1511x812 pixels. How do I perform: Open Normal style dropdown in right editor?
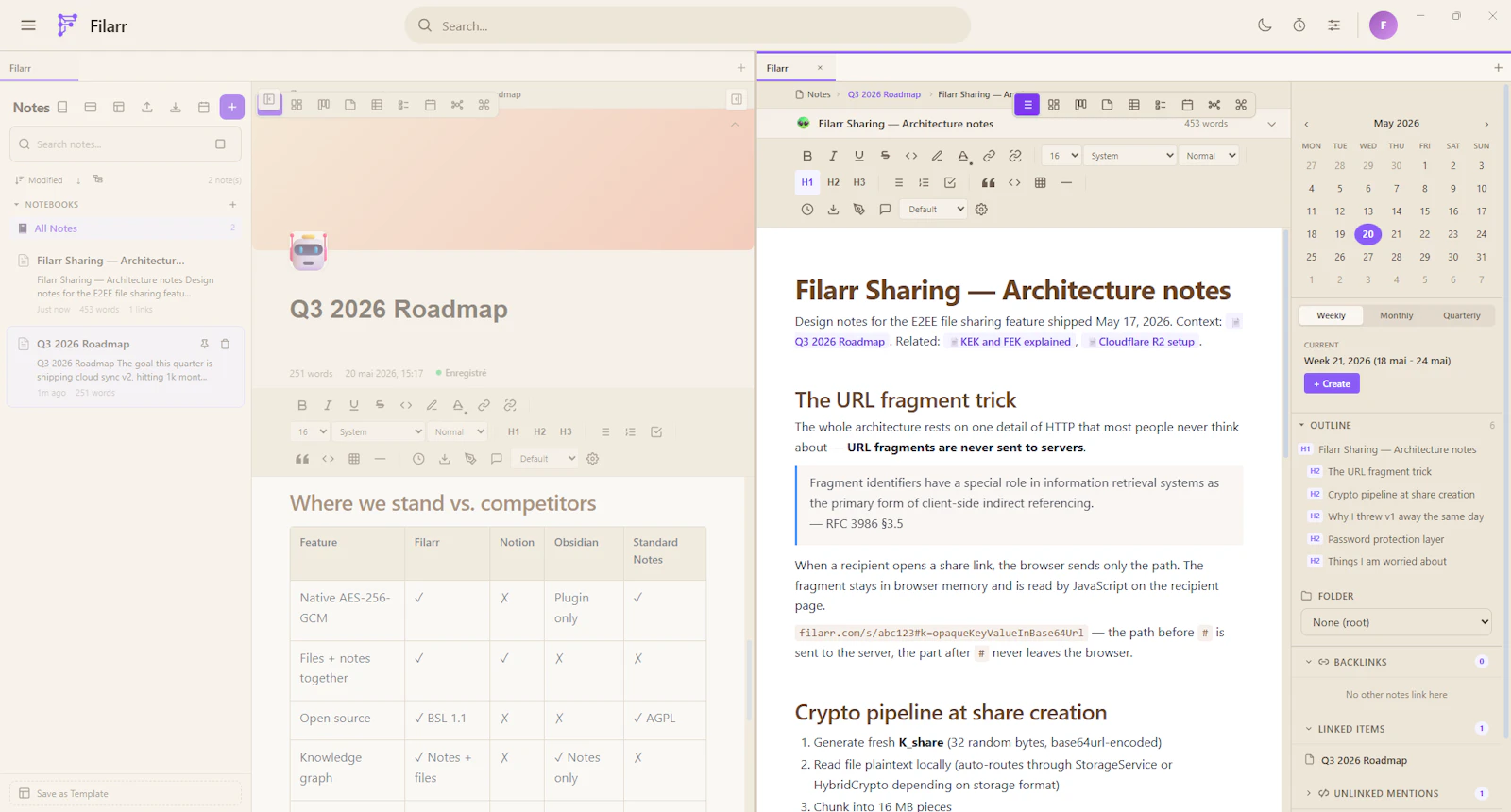(1208, 156)
